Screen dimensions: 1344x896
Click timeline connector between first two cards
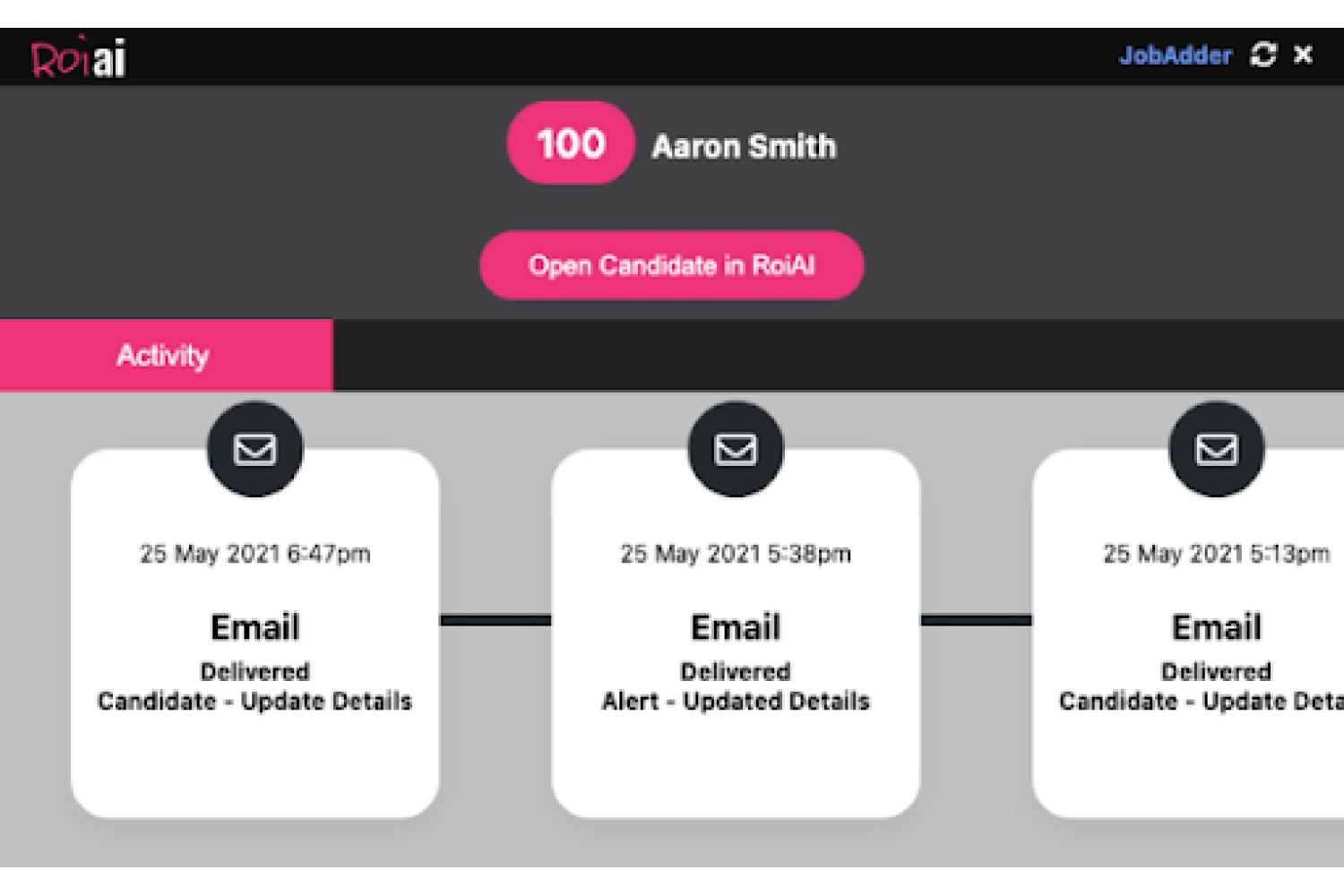[x=495, y=620]
